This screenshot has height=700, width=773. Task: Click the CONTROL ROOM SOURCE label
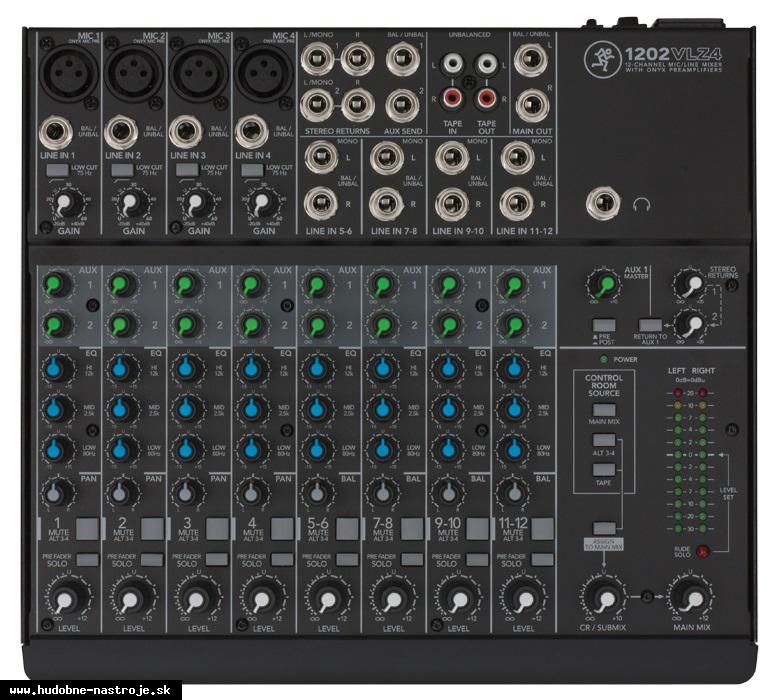[x=604, y=385]
